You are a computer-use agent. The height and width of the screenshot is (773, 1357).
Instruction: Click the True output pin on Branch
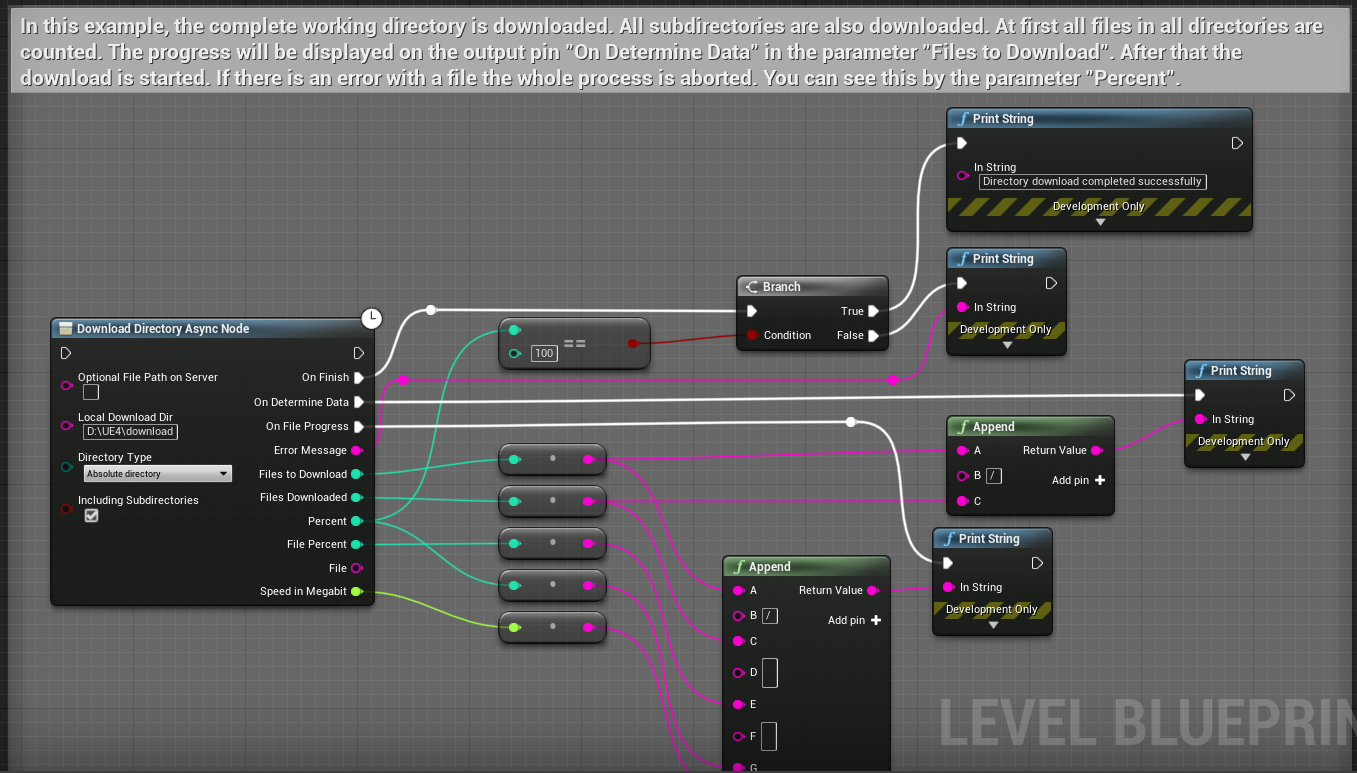[873, 311]
